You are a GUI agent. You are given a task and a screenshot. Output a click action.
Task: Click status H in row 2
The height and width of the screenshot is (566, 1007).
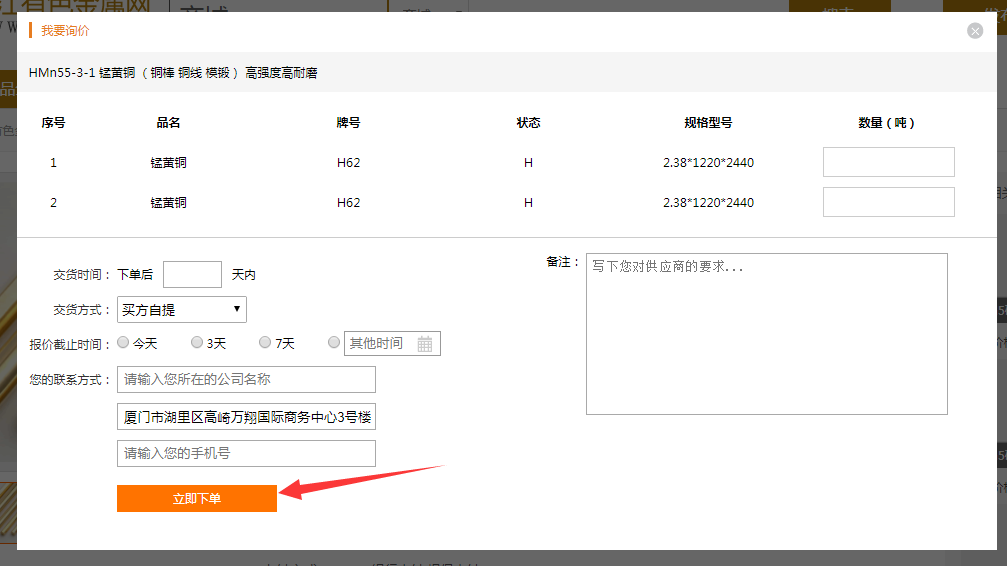click(x=529, y=202)
